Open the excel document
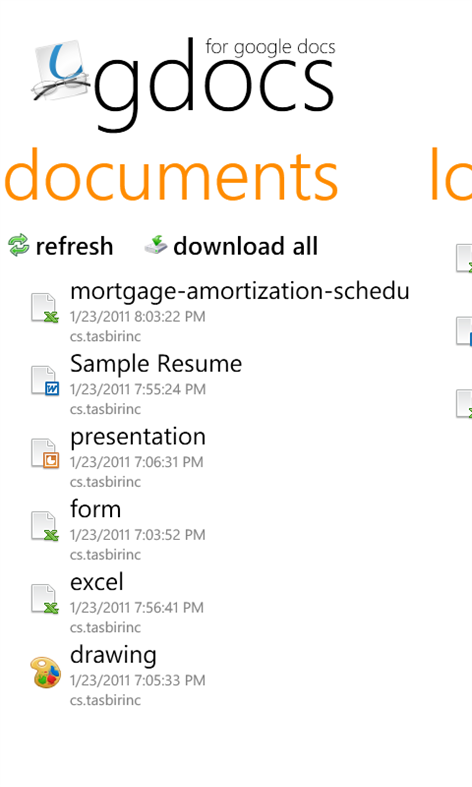Viewport: 472px width, 787px height. (96, 582)
